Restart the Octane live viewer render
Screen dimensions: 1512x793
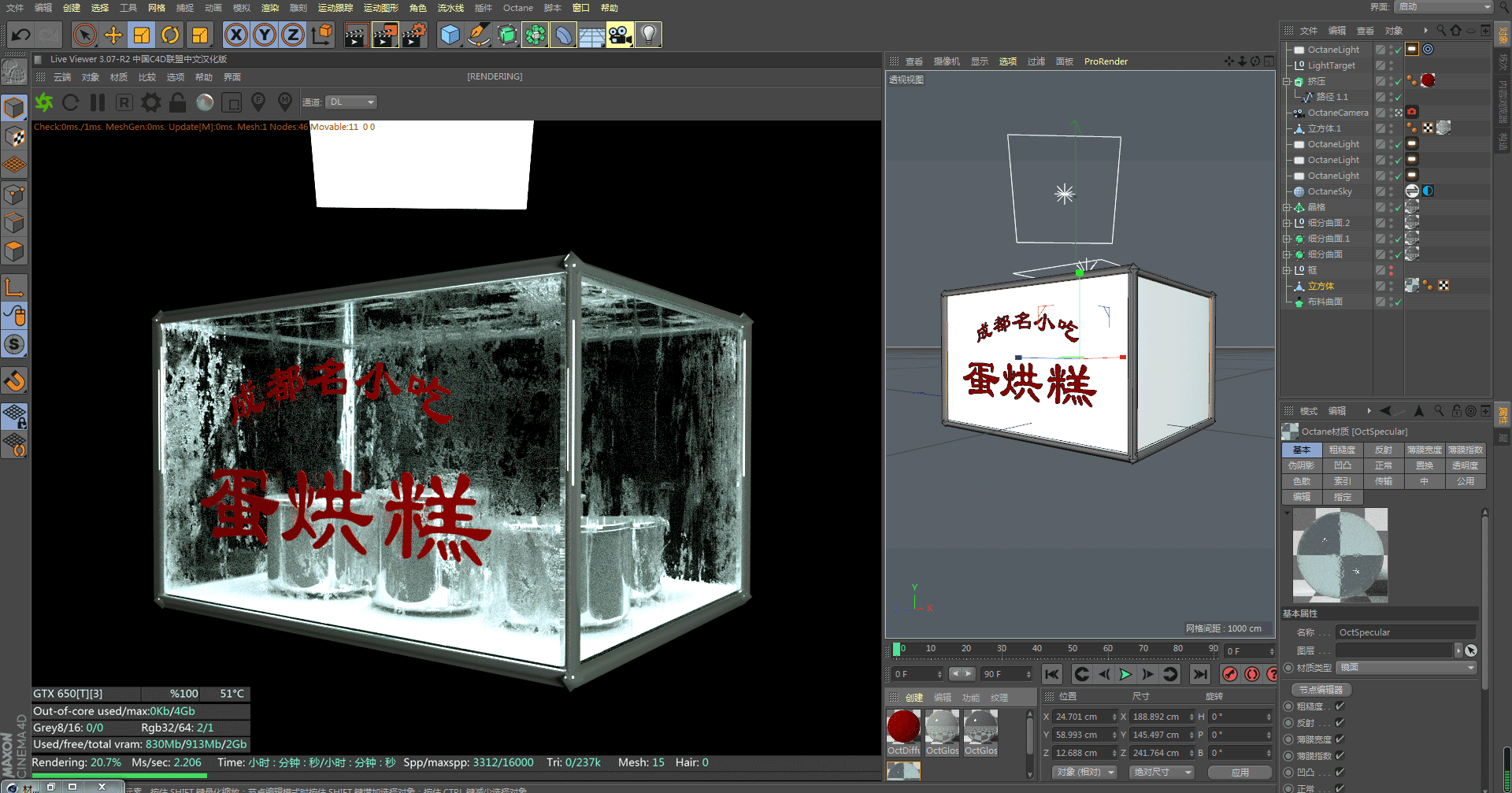[70, 103]
